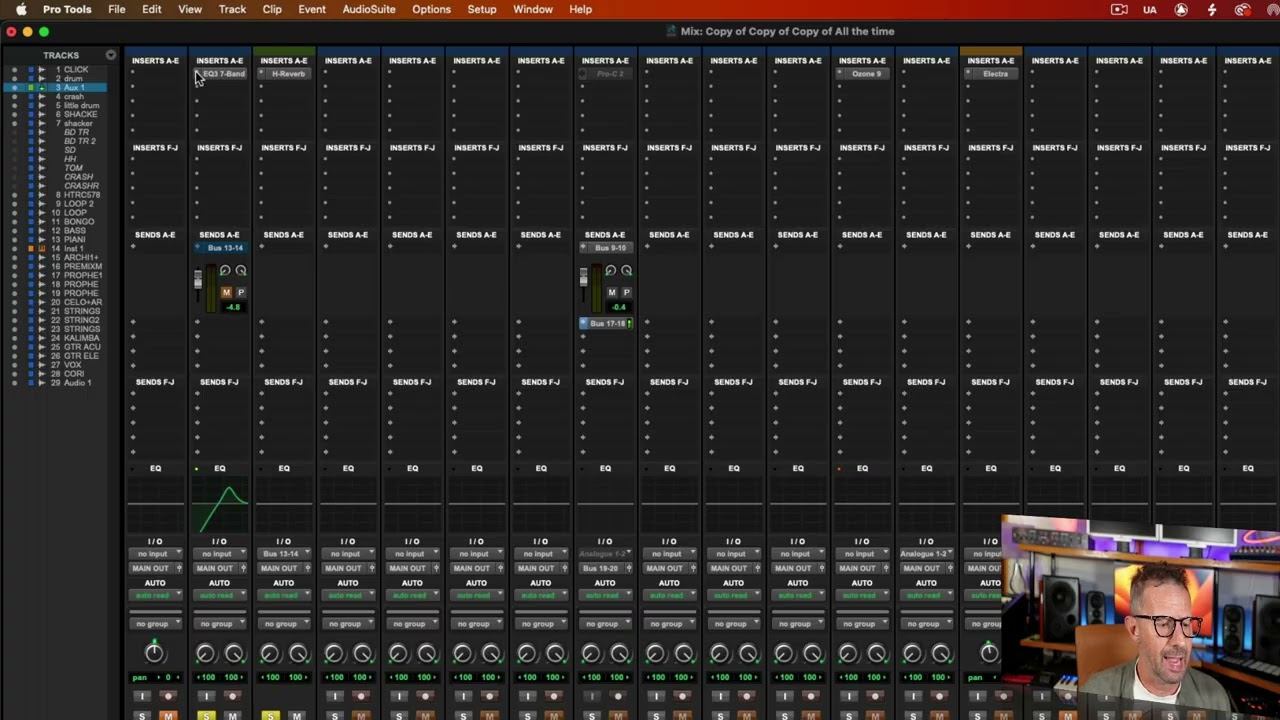Toggle pre-fader P on the Bus 13-14 send
The height and width of the screenshot is (720, 1280).
click(241, 292)
